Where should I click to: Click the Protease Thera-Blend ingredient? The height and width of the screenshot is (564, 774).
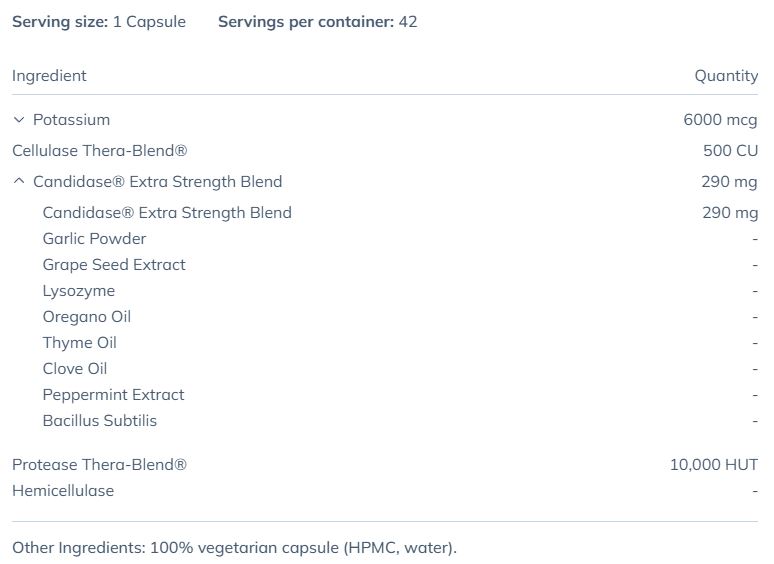[100, 465]
